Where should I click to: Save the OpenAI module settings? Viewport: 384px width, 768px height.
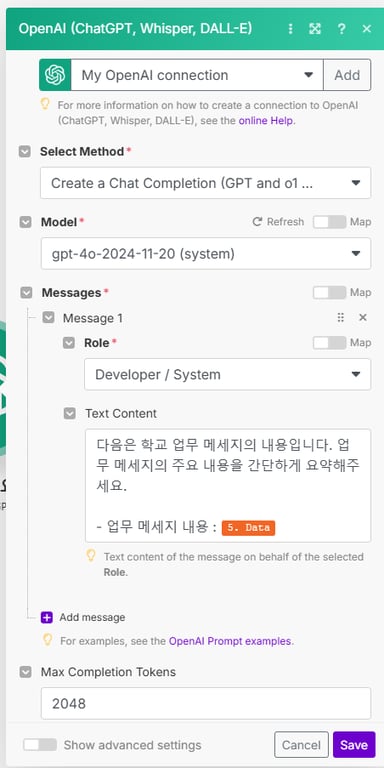click(x=354, y=745)
